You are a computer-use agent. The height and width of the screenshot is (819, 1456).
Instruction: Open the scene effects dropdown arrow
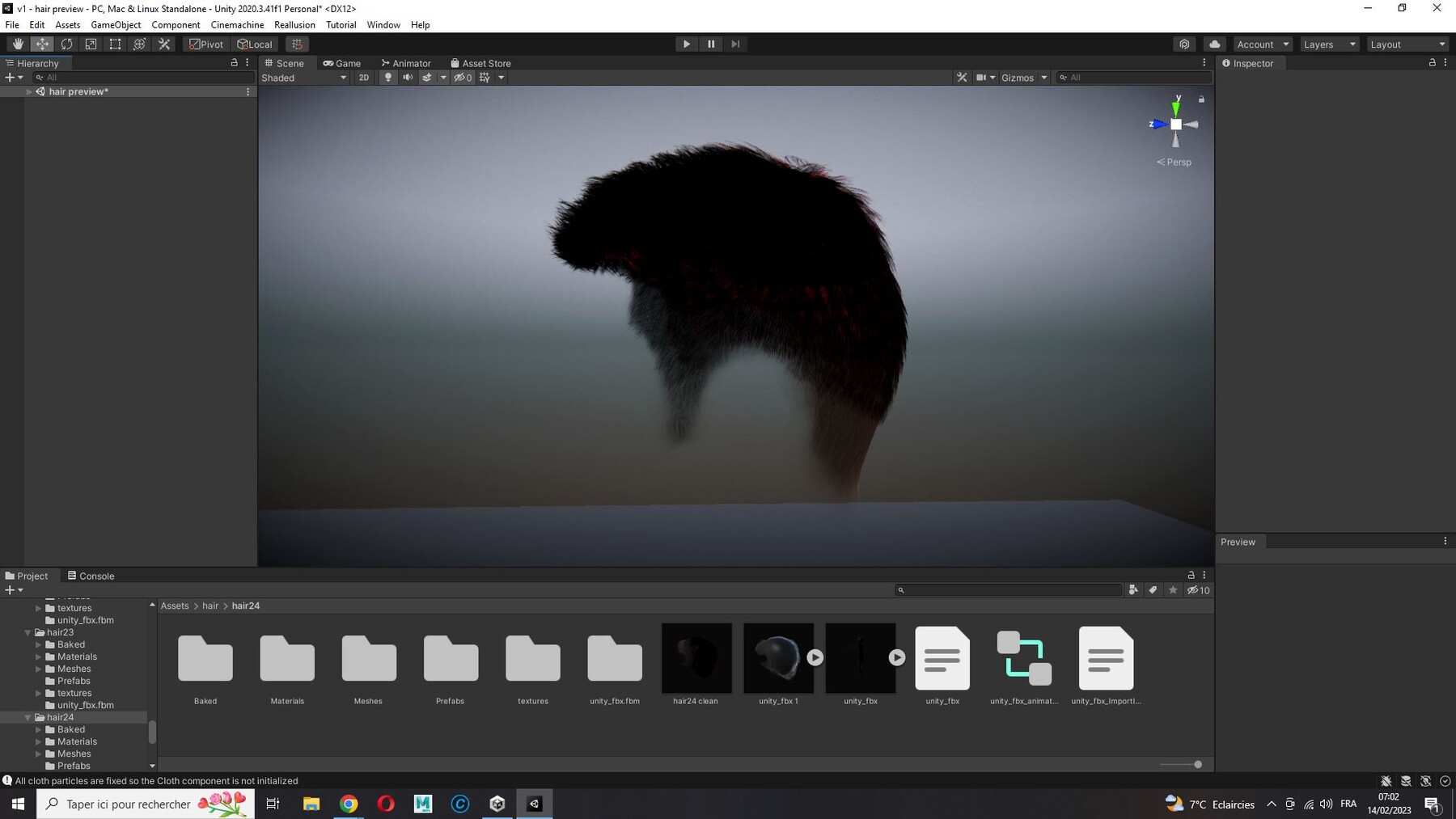[x=443, y=78]
